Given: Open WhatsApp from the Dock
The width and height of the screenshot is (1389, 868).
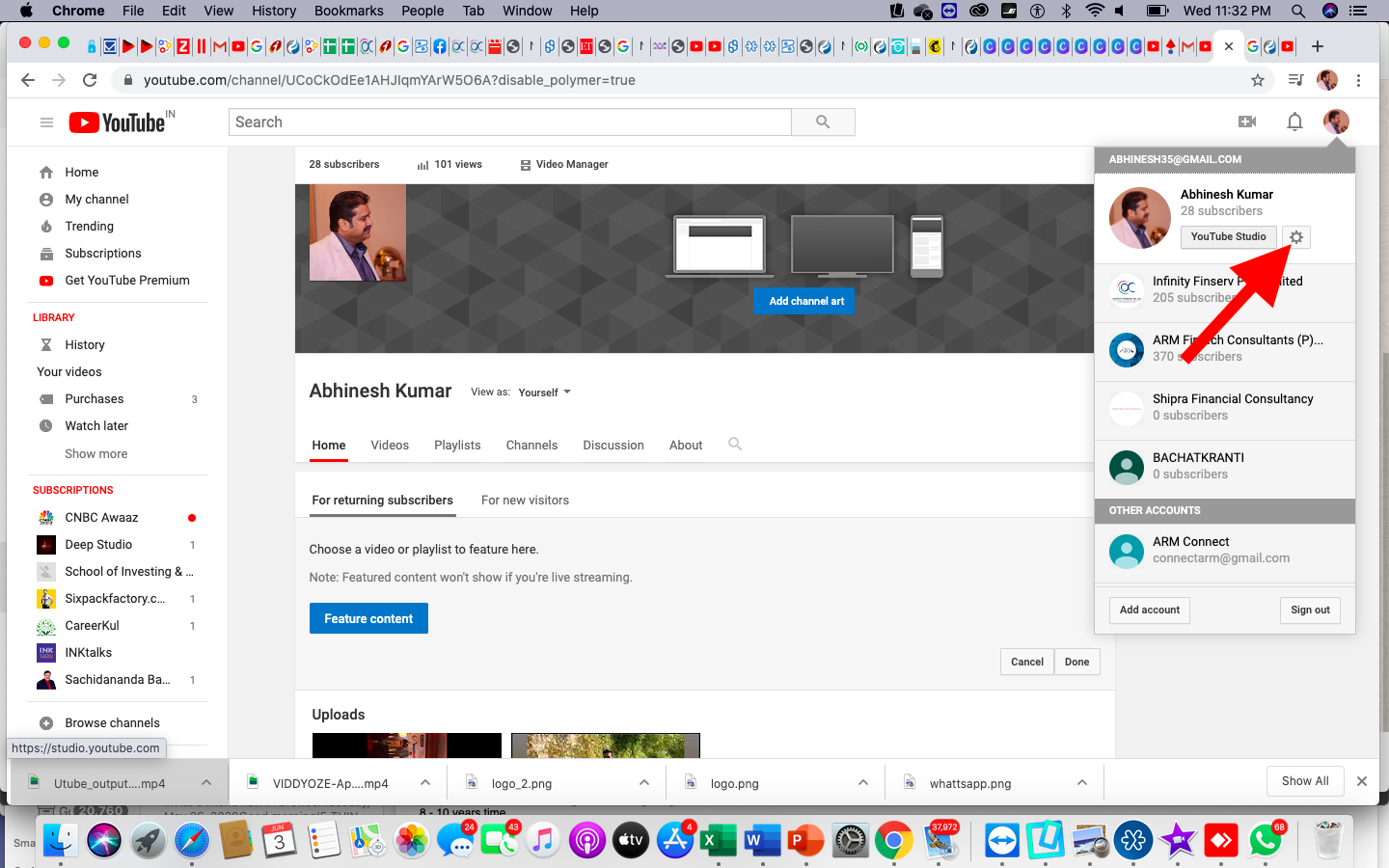Looking at the screenshot, I should (x=1266, y=841).
